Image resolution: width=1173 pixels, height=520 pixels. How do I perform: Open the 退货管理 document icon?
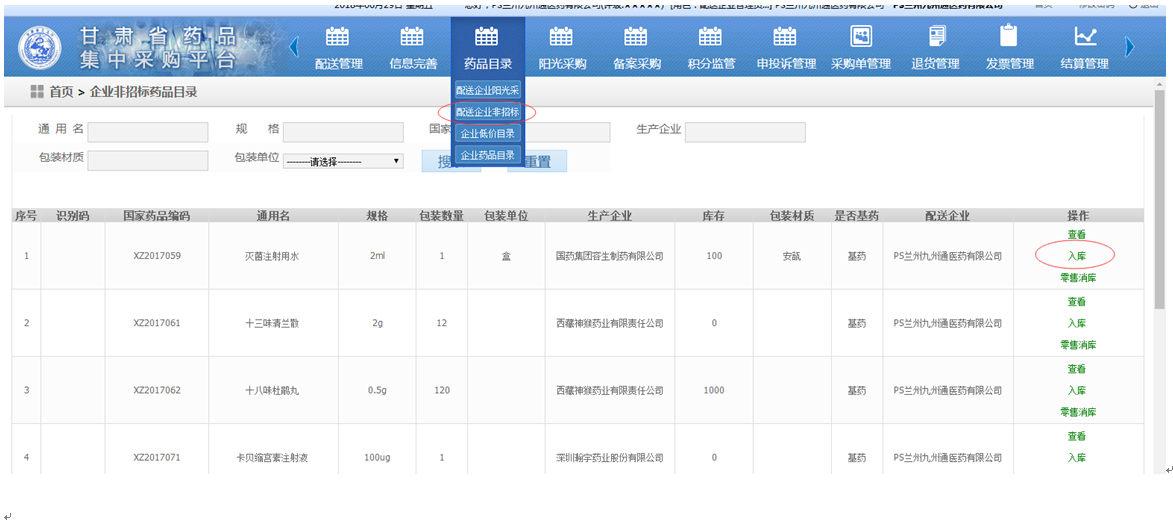(x=935, y=35)
